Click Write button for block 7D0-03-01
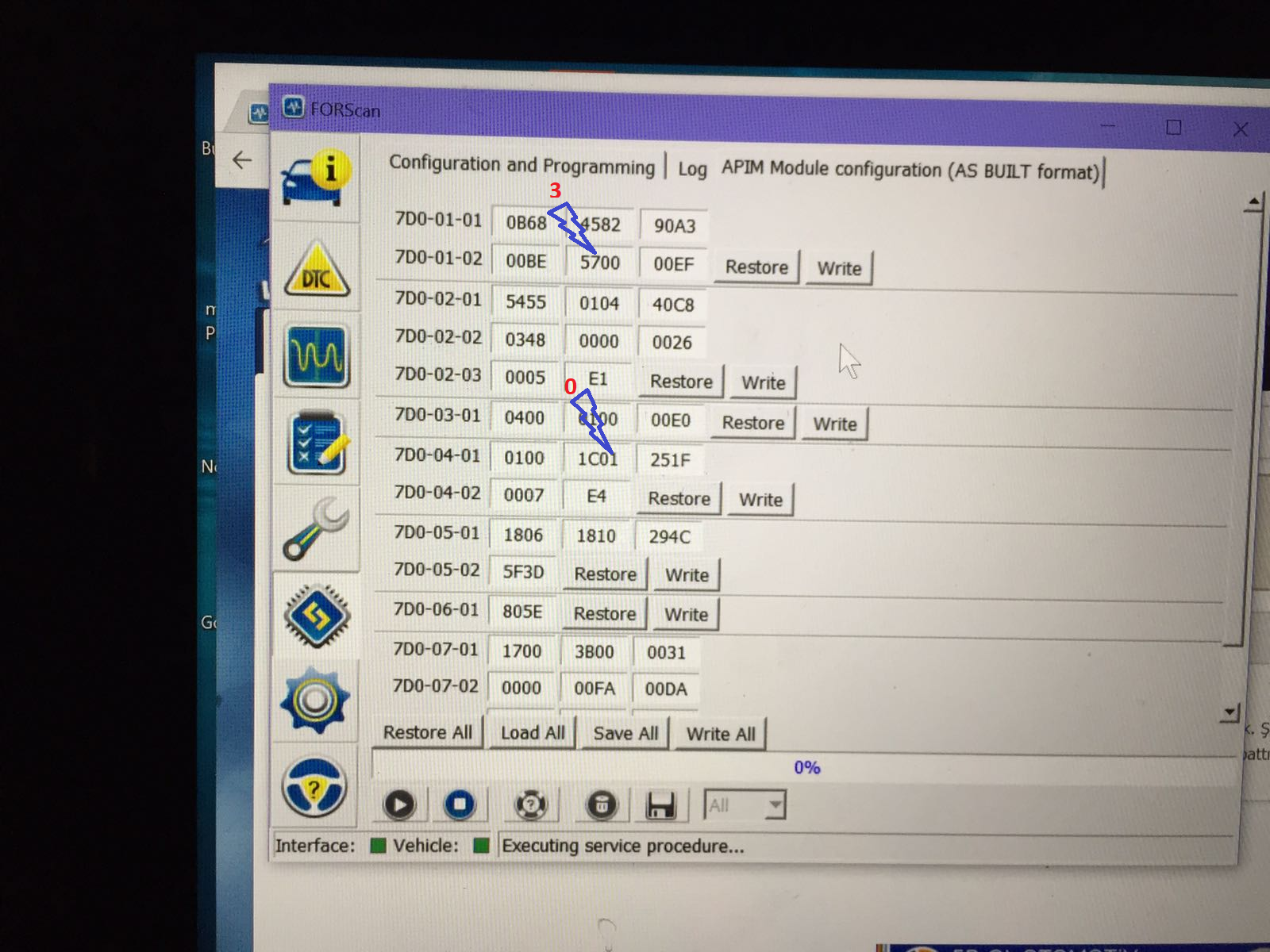Viewport: 1270px width, 952px height. point(835,424)
